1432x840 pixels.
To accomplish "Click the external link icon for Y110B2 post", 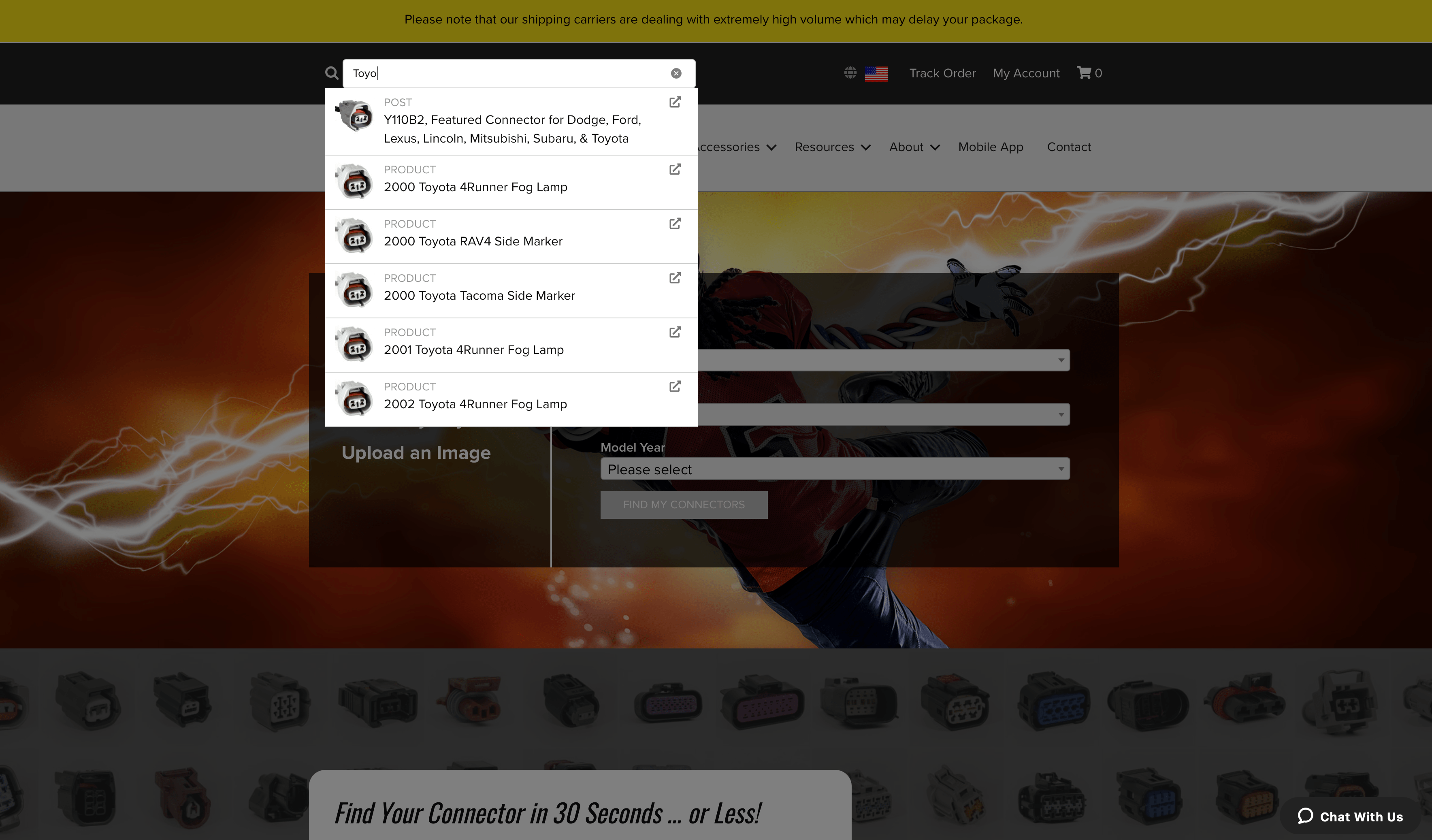I will click(675, 102).
